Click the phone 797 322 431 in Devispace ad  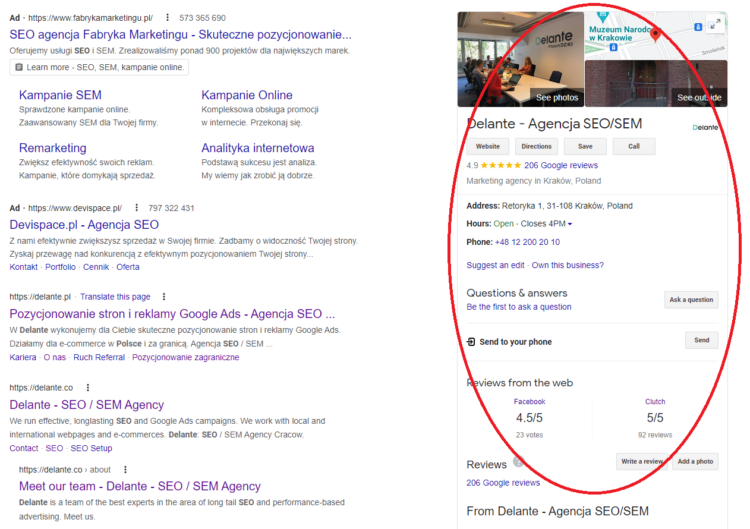pyautogui.click(x=171, y=208)
